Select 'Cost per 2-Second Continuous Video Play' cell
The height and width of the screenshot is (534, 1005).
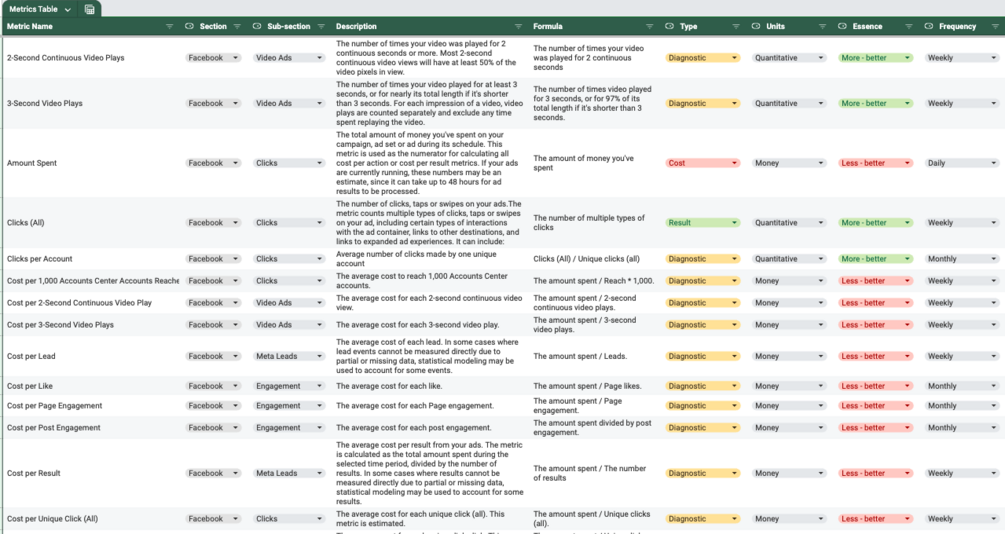[x=92, y=303]
